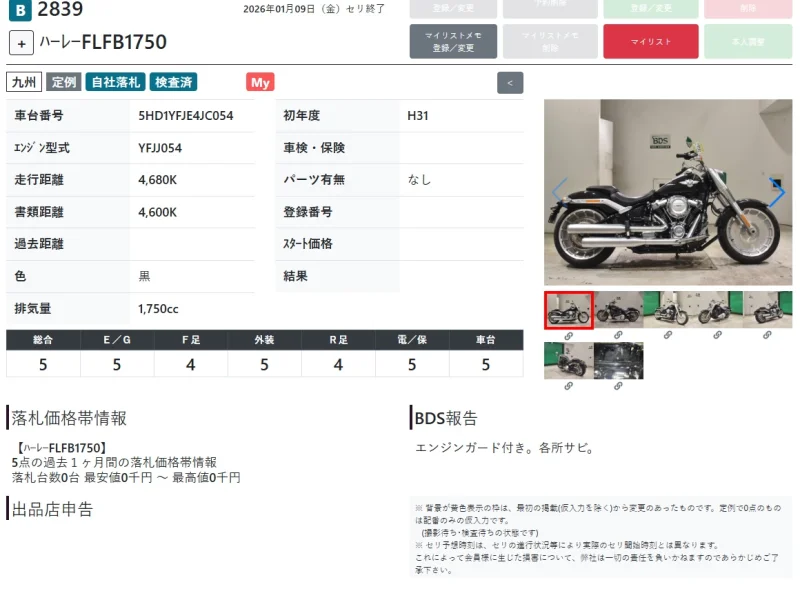This screenshot has width=800, height=600.
Task: Click first-year value H31
Action: pyautogui.click(x=417, y=116)
